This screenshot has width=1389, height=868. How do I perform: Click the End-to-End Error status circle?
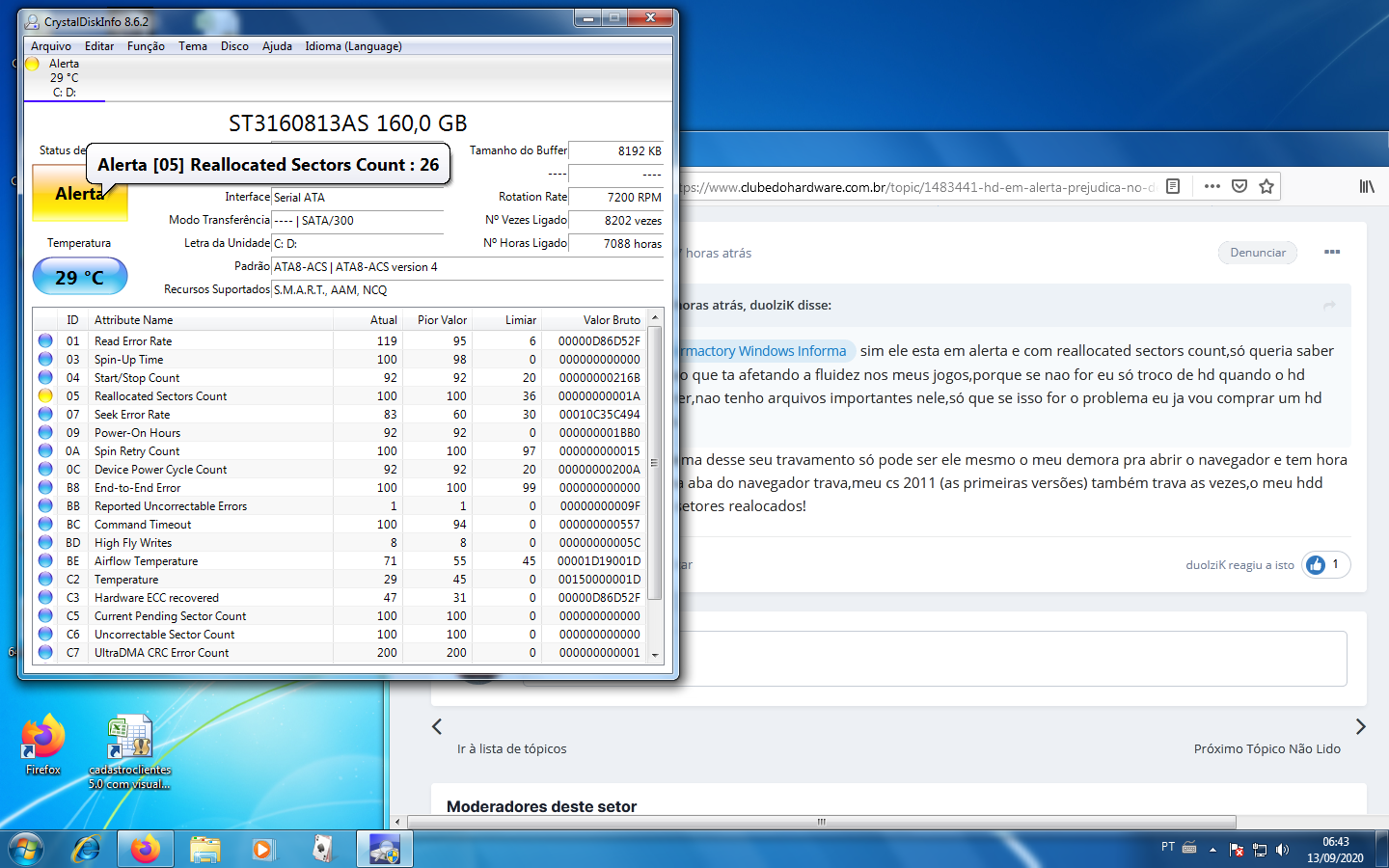(x=45, y=487)
